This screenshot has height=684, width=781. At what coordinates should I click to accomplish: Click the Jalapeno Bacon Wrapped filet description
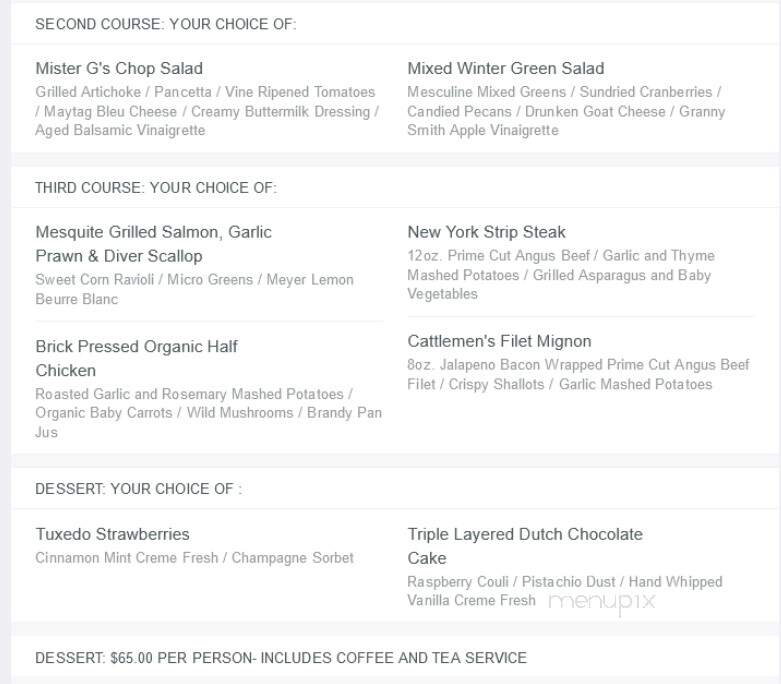(578, 375)
